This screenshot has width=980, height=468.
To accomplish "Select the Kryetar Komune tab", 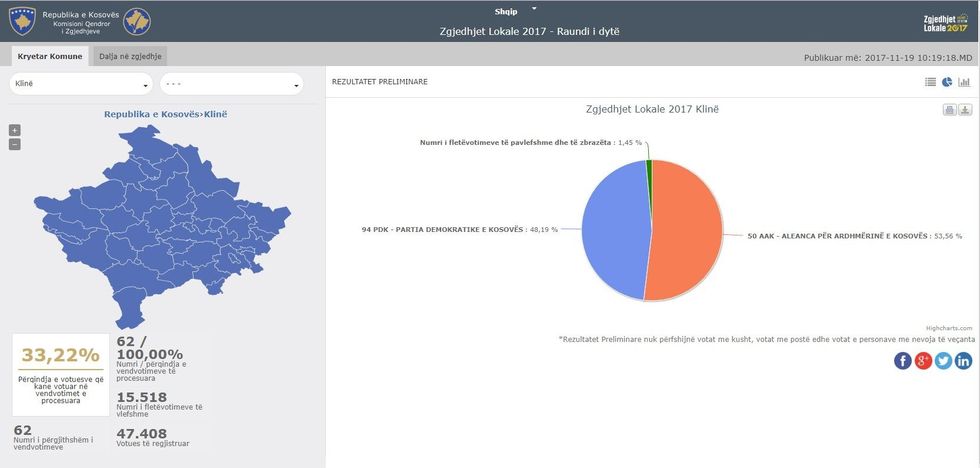I will 48,57.
